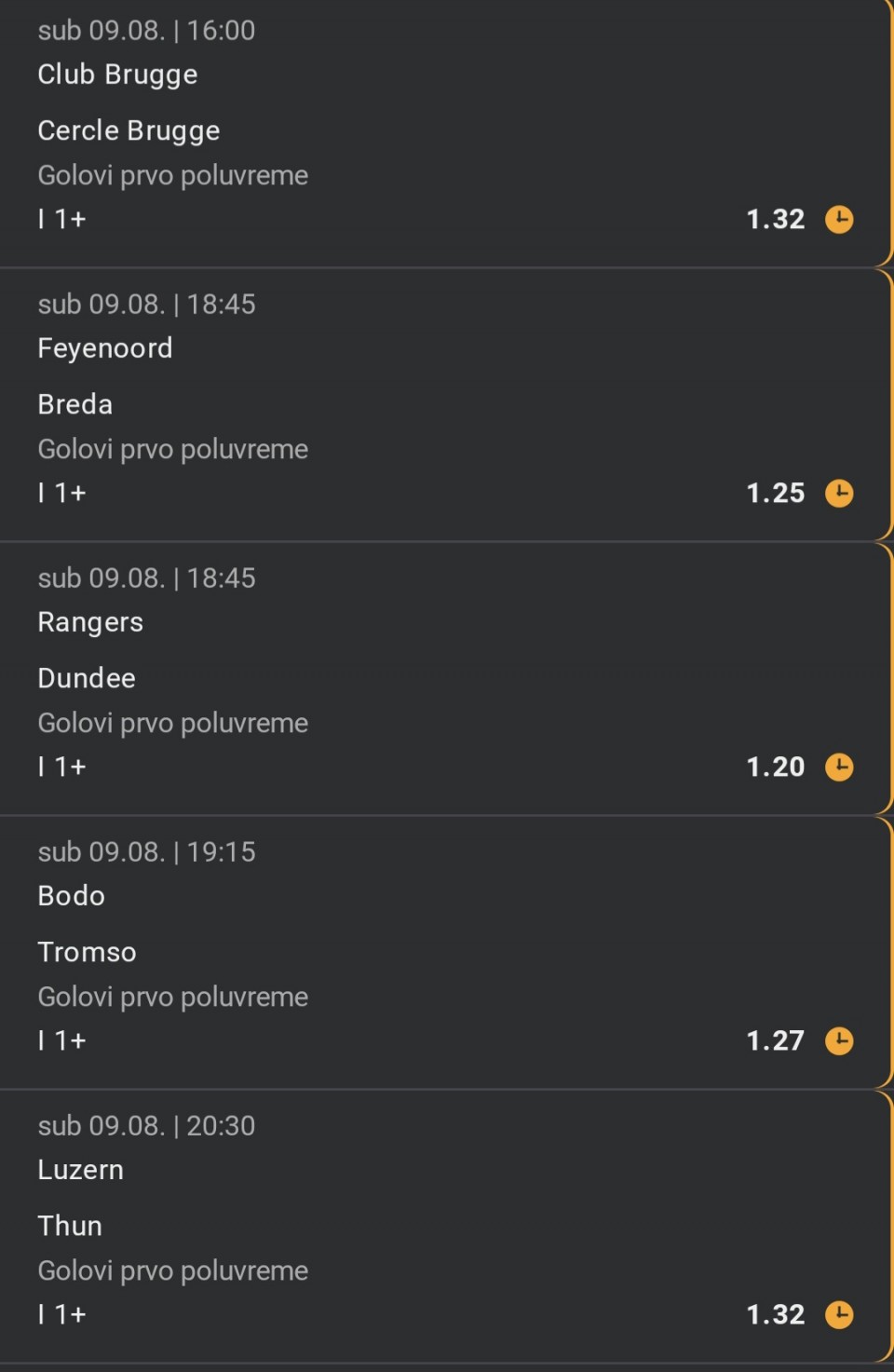Viewport: 894px width, 1372px height.
Task: Select the 1.25 odds for Feyenoord match
Action: 776,494
